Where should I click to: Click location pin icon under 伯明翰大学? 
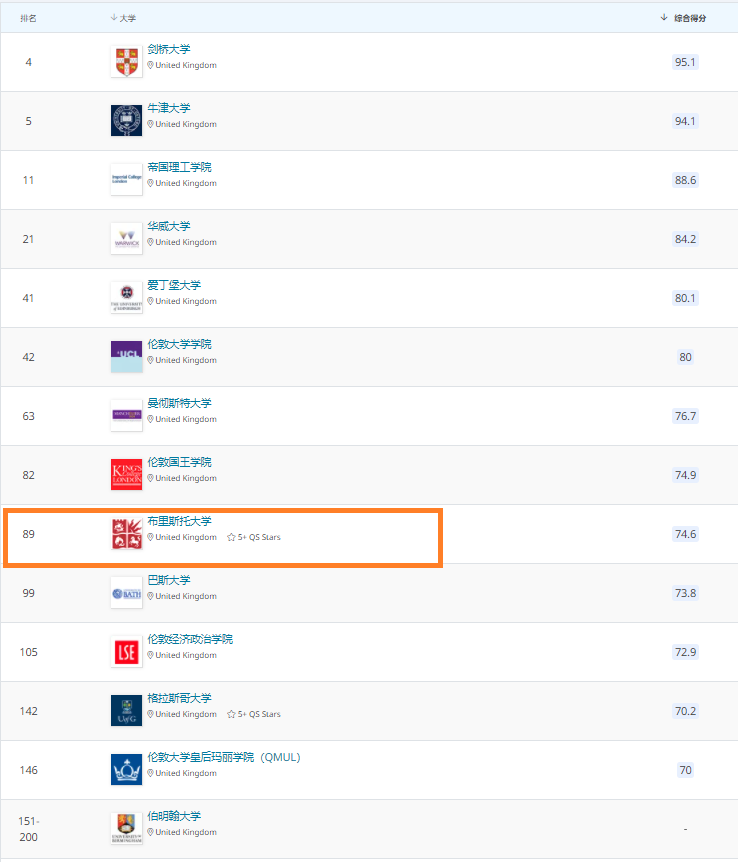(150, 832)
